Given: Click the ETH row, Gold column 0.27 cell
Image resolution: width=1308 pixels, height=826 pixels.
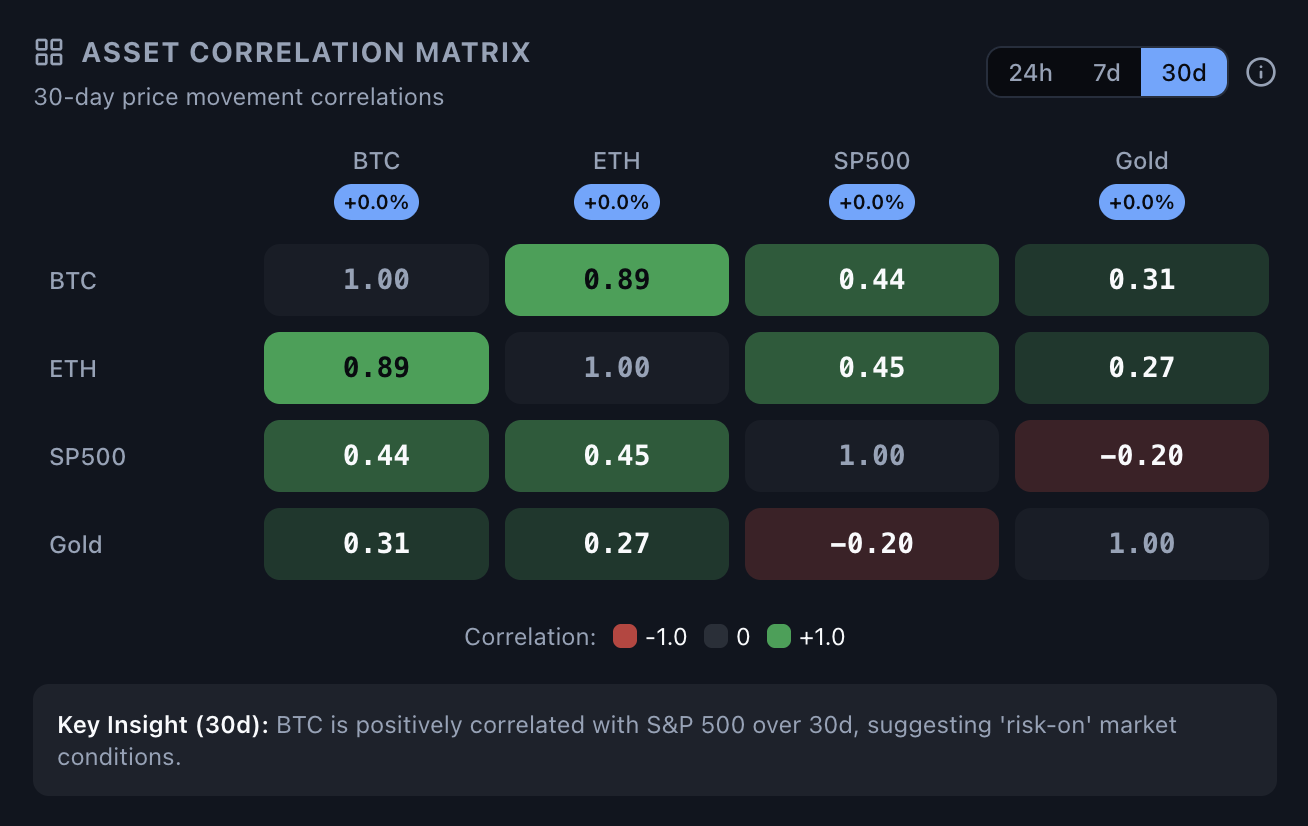Looking at the screenshot, I should pyautogui.click(x=1141, y=368).
